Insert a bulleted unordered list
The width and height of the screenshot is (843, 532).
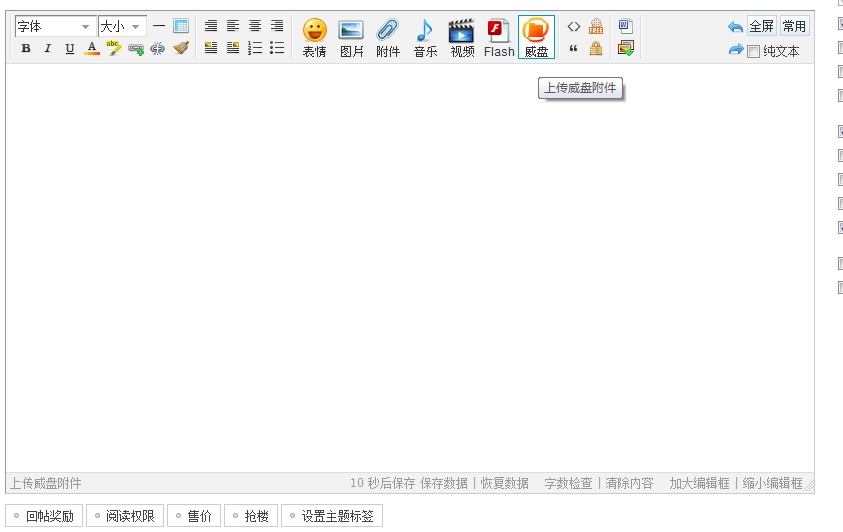coord(277,48)
